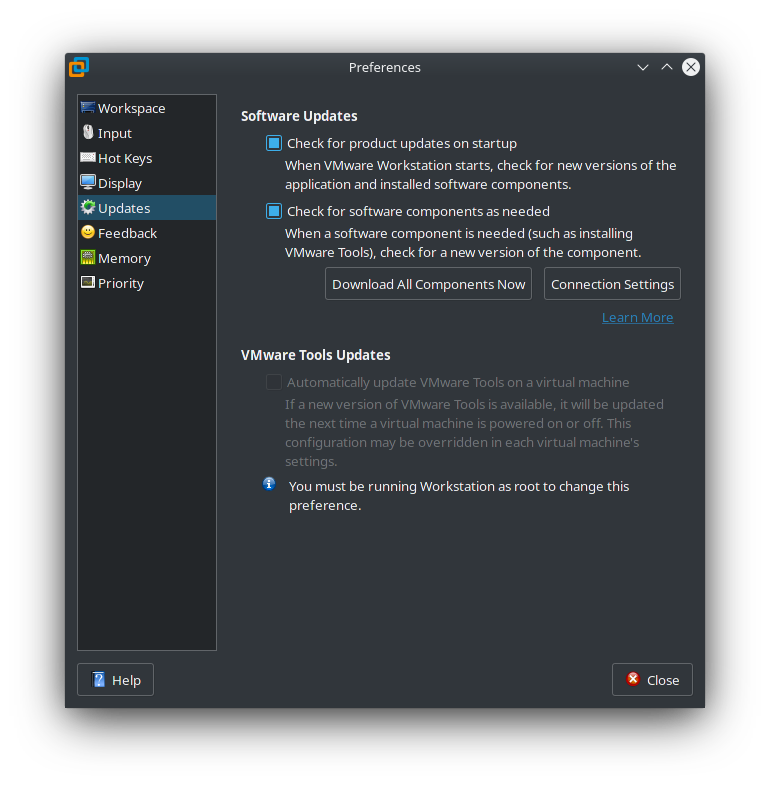Uncheck software components as needed option
This screenshot has width=770, height=785.
[274, 211]
